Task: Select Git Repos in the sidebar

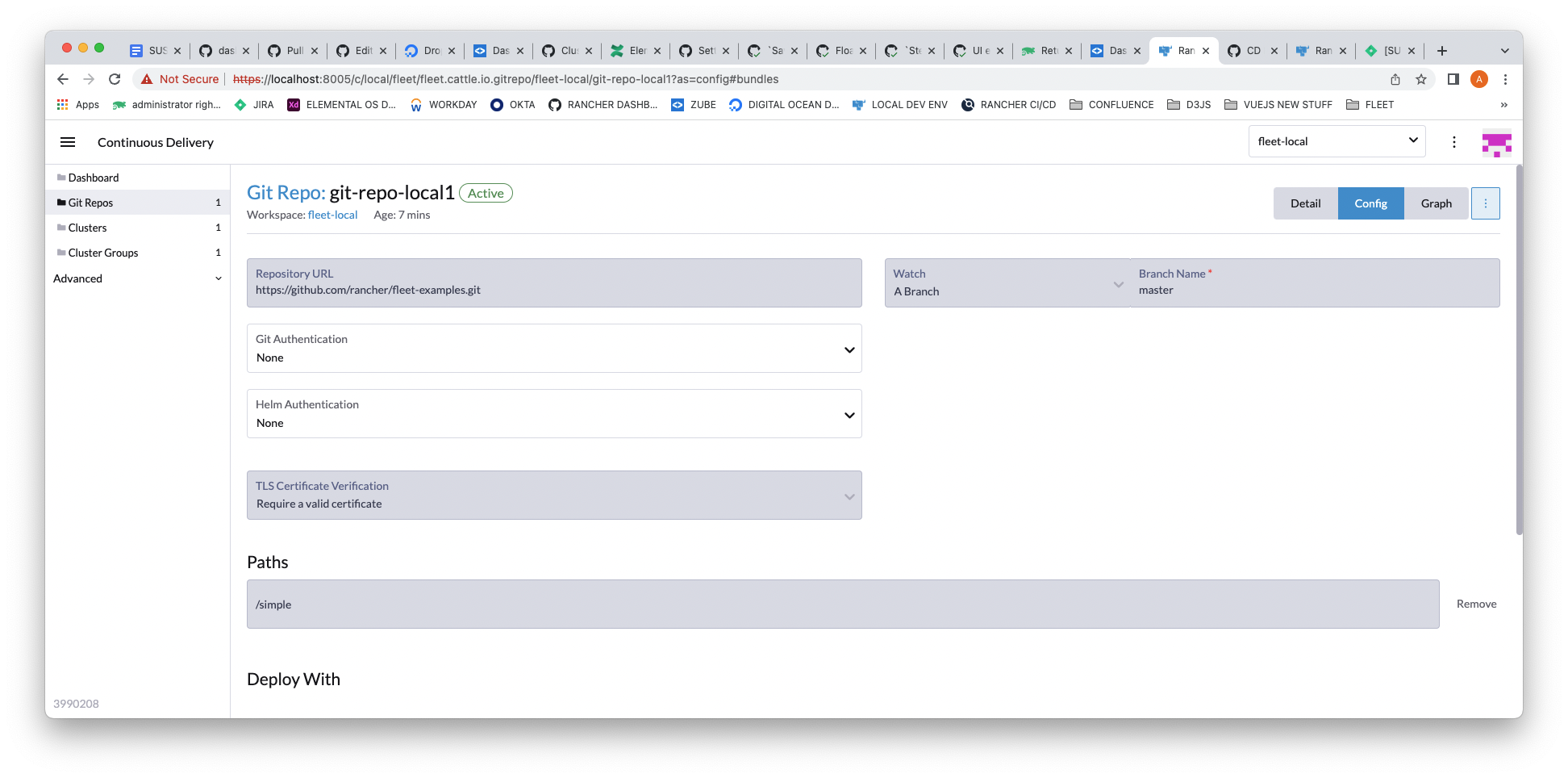Action: [91, 203]
